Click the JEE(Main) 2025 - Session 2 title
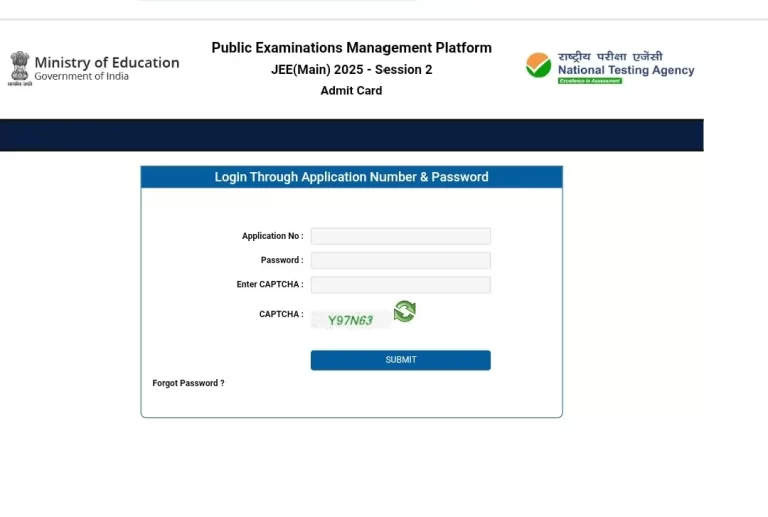Screen dimensions: 768x517 tap(351, 70)
